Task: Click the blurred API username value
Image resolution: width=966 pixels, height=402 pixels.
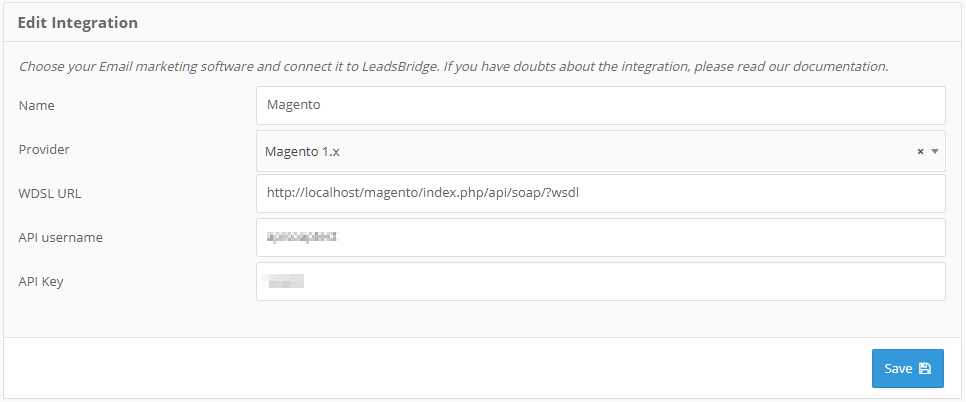Action: (302, 237)
